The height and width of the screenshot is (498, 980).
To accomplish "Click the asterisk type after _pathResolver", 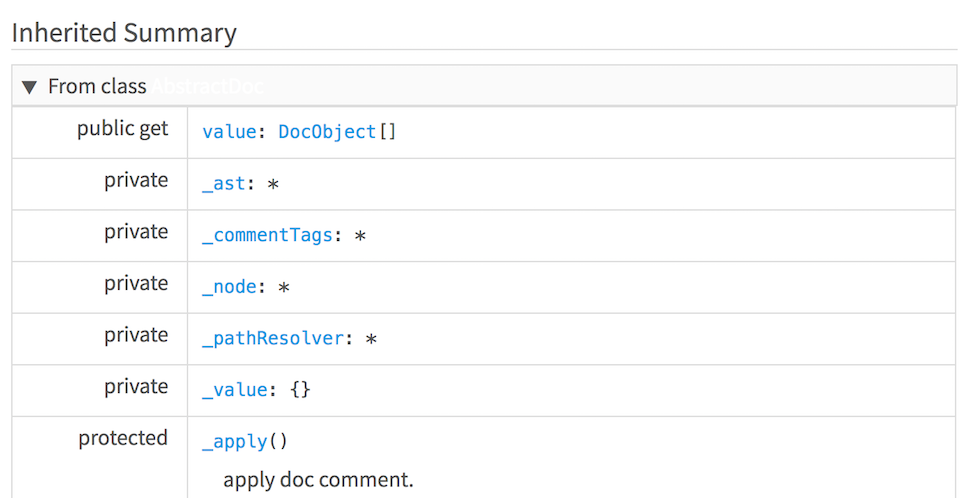I will (x=371, y=339).
